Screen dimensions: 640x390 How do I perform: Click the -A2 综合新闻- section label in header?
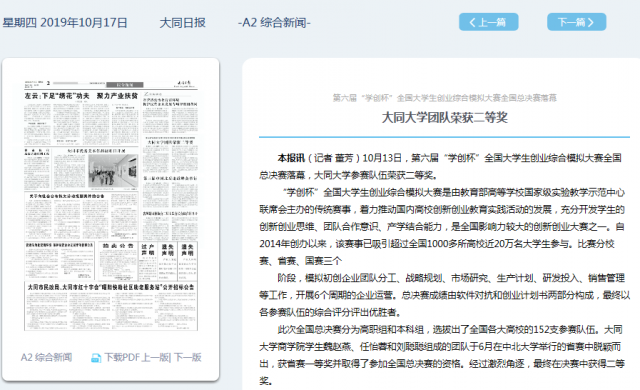tap(274, 23)
